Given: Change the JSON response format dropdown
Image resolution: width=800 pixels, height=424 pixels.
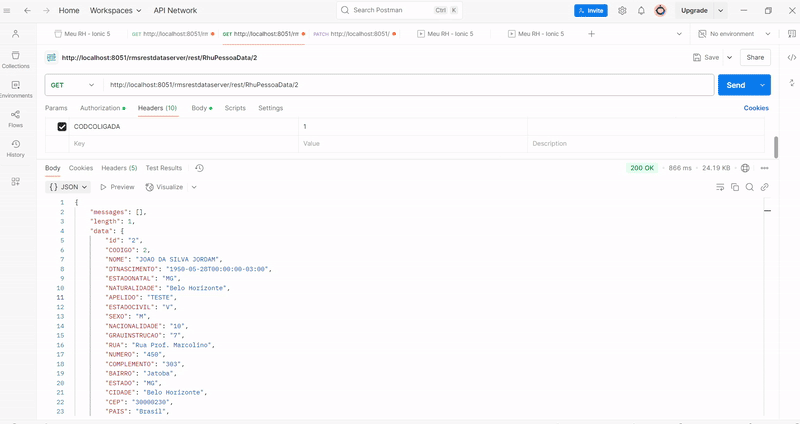Looking at the screenshot, I should point(68,187).
